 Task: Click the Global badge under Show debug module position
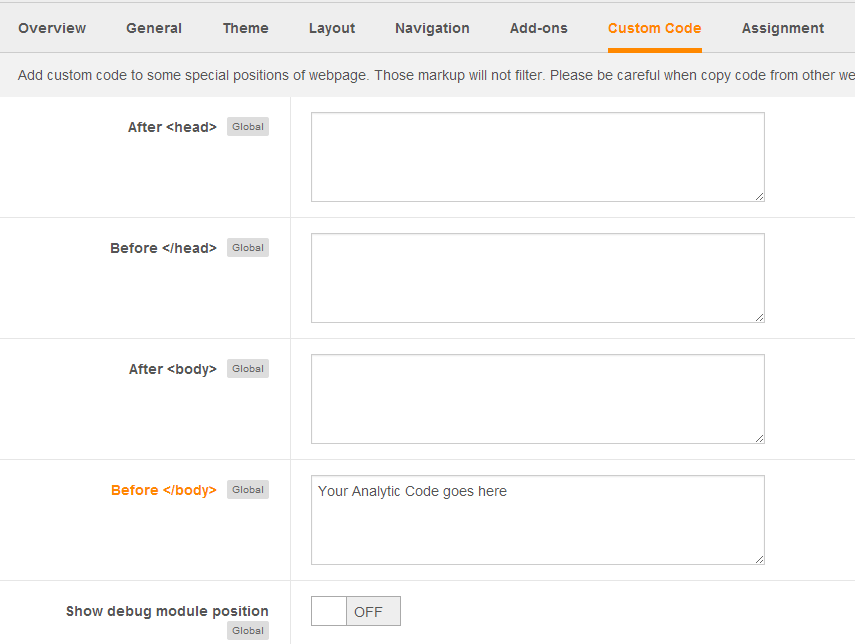248,630
